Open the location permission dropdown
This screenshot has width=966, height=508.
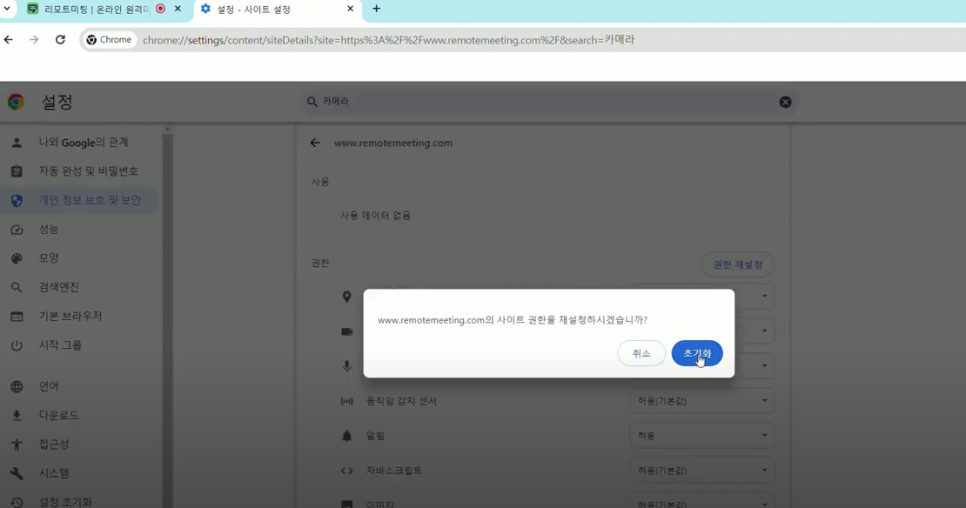pos(754,296)
